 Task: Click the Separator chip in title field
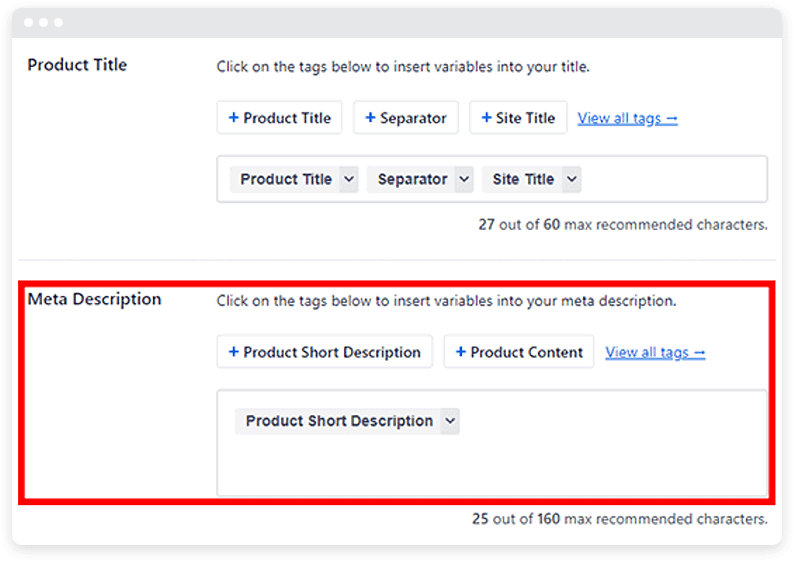tap(412, 179)
